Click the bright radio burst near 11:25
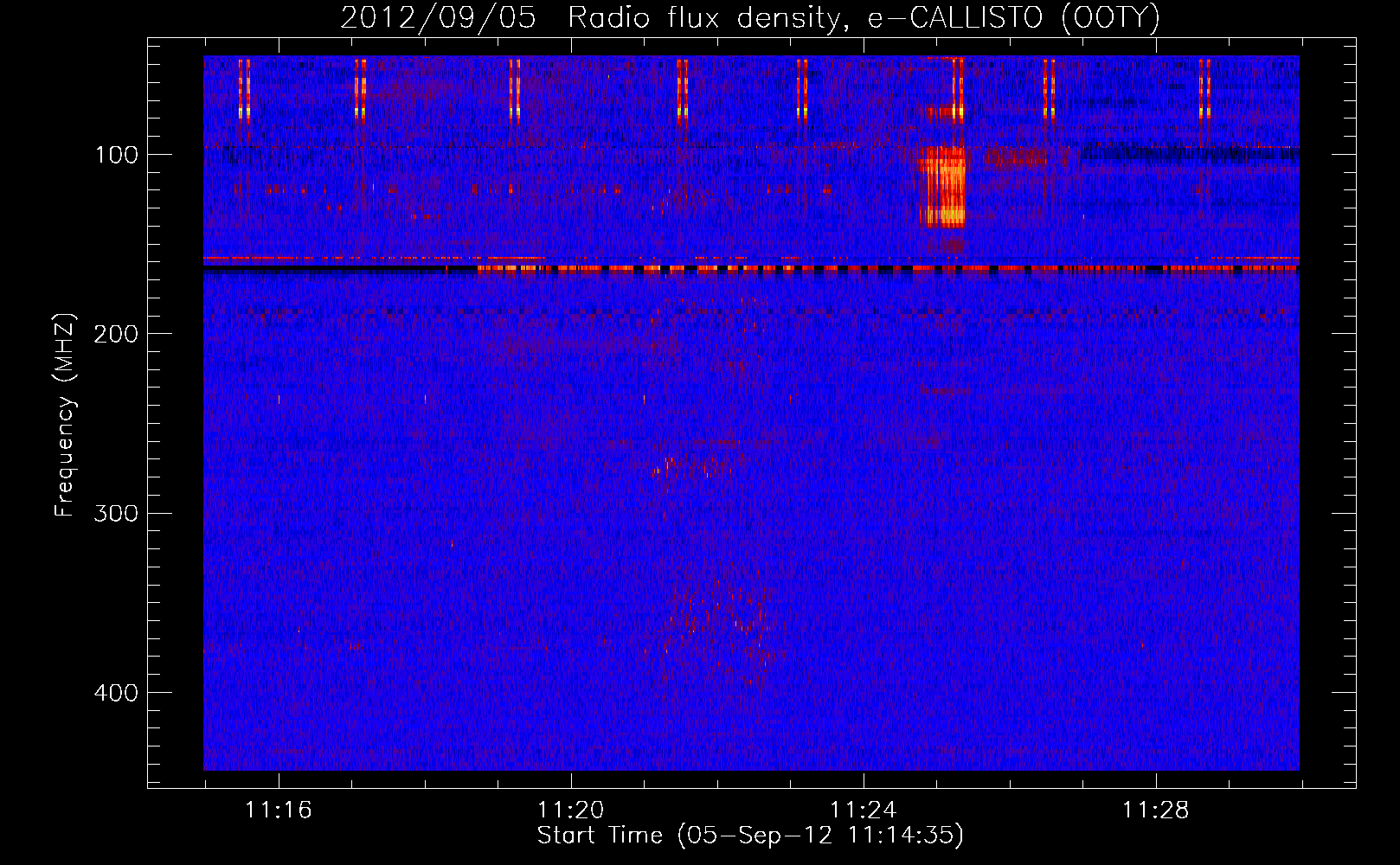This screenshot has width=1400, height=865. pos(942,186)
